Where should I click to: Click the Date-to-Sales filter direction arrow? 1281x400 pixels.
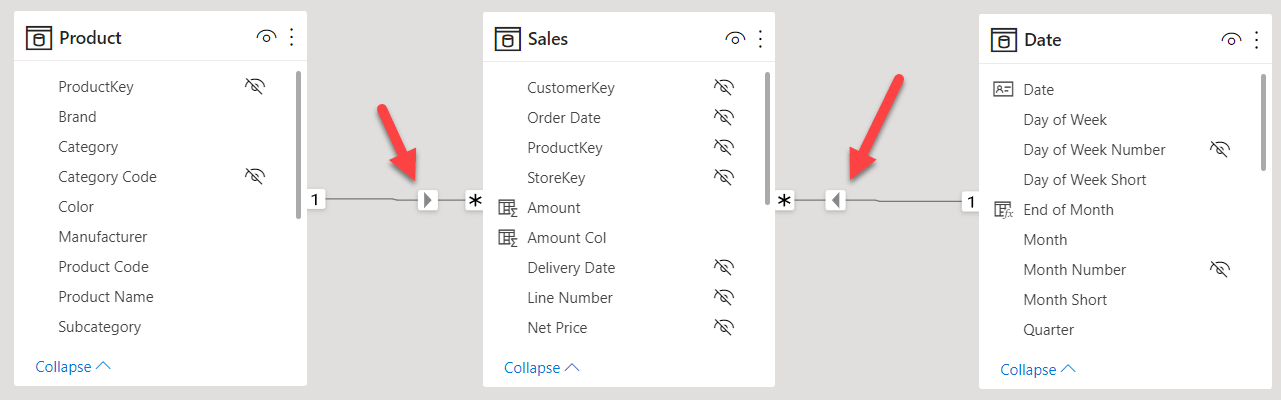click(836, 201)
